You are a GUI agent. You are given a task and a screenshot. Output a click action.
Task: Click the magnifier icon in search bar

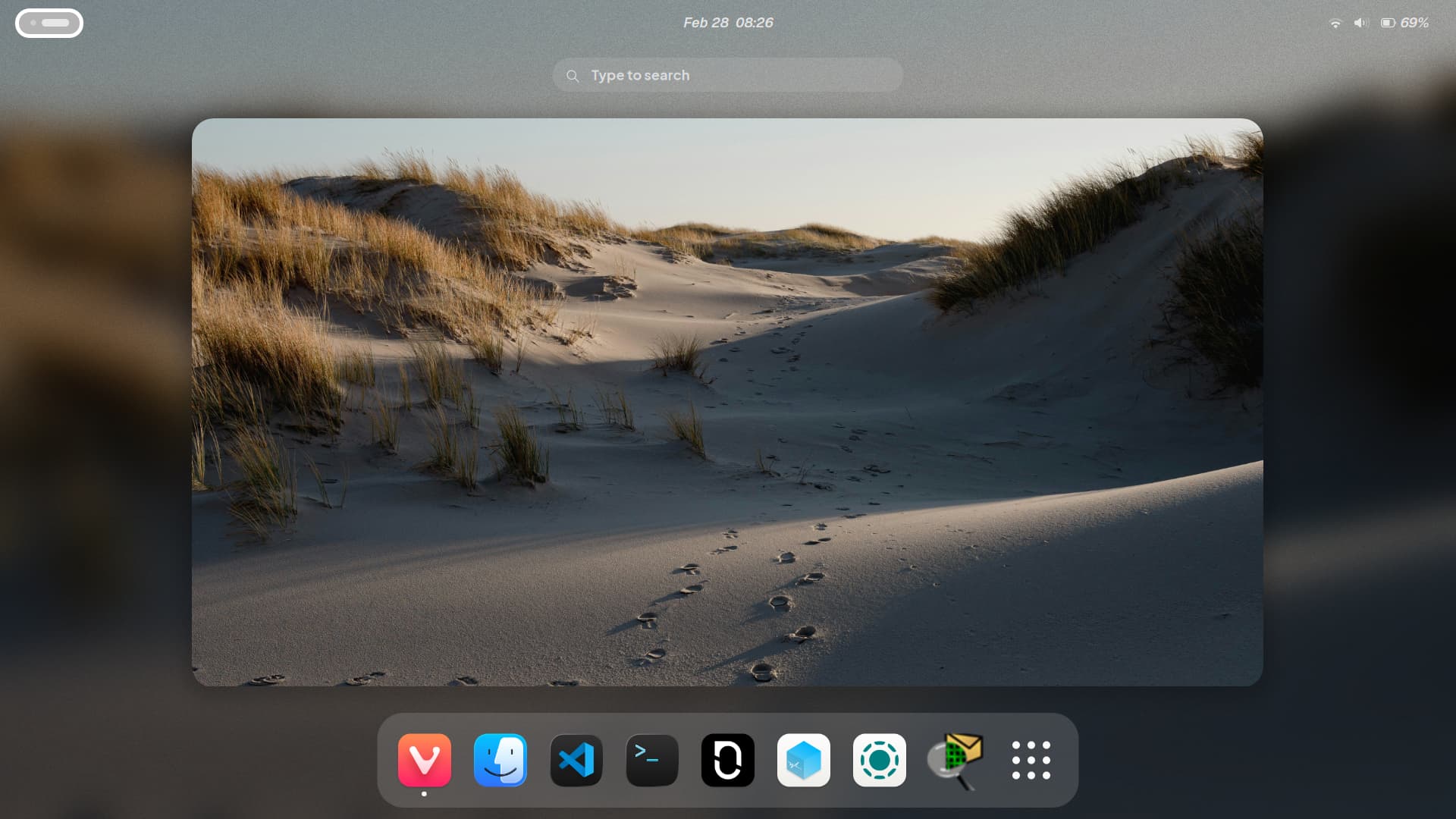[x=573, y=76]
